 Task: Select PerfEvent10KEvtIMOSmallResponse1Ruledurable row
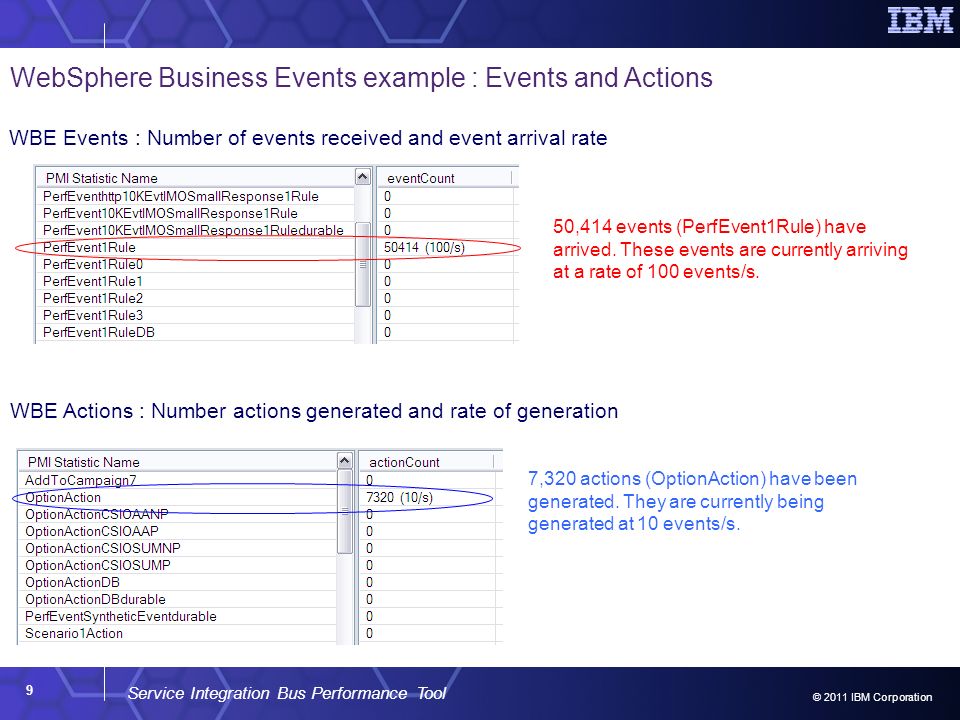(x=277, y=230)
